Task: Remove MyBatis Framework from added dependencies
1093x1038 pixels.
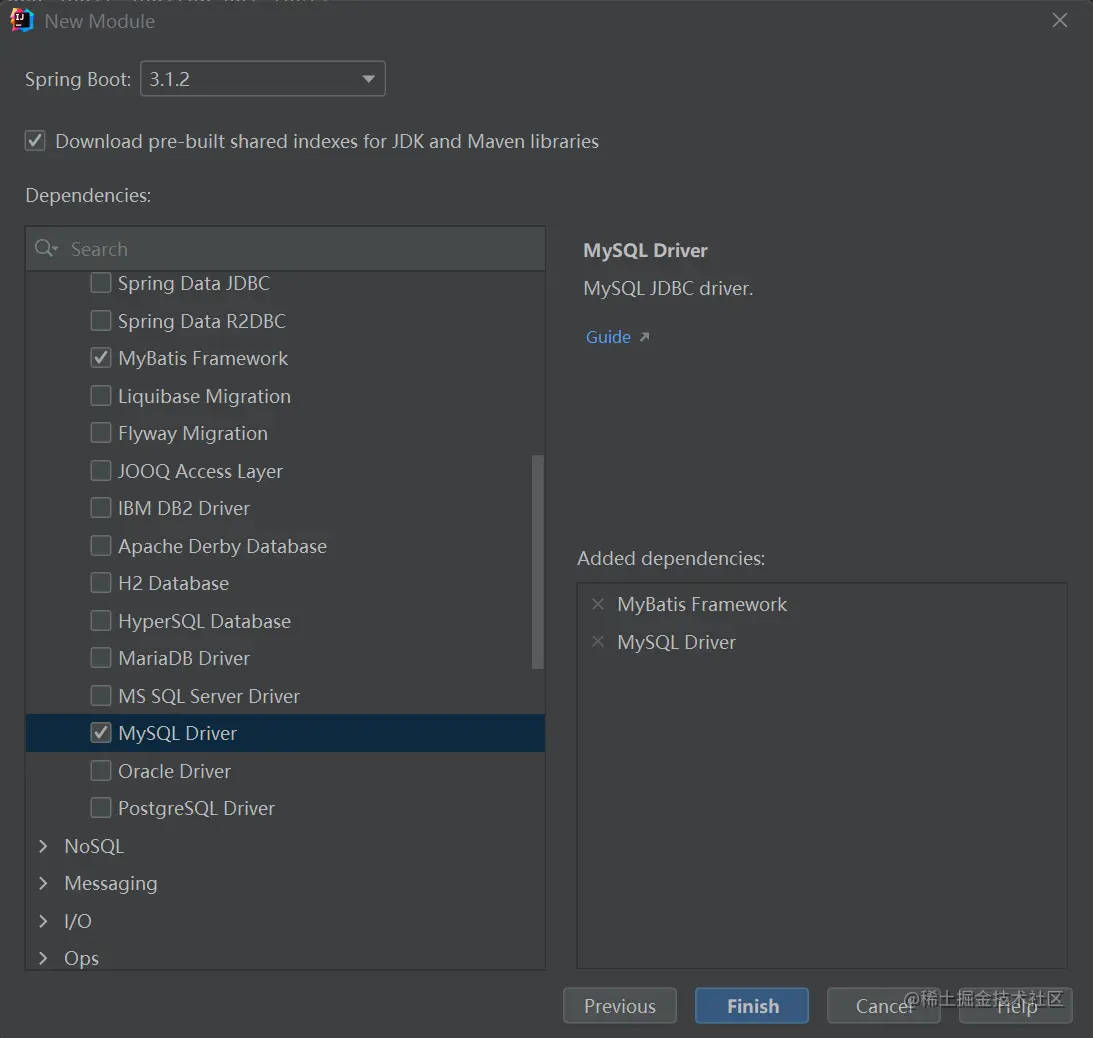Action: 598,604
